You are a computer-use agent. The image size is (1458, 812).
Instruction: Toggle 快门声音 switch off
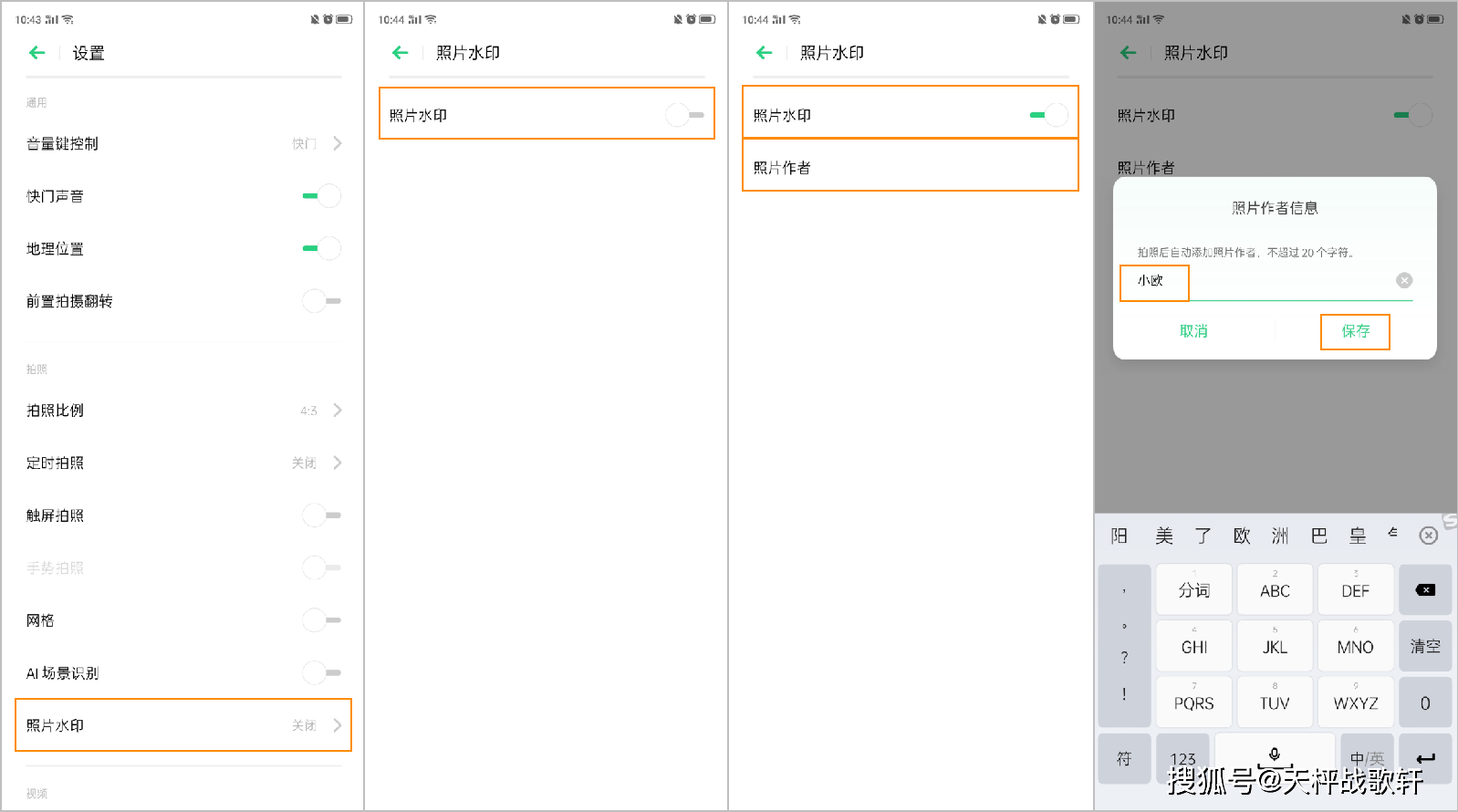[321, 196]
